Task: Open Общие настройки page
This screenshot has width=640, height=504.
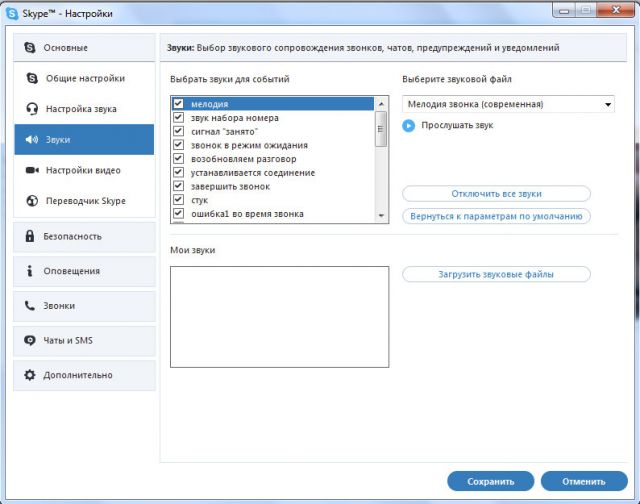Action: [x=84, y=78]
